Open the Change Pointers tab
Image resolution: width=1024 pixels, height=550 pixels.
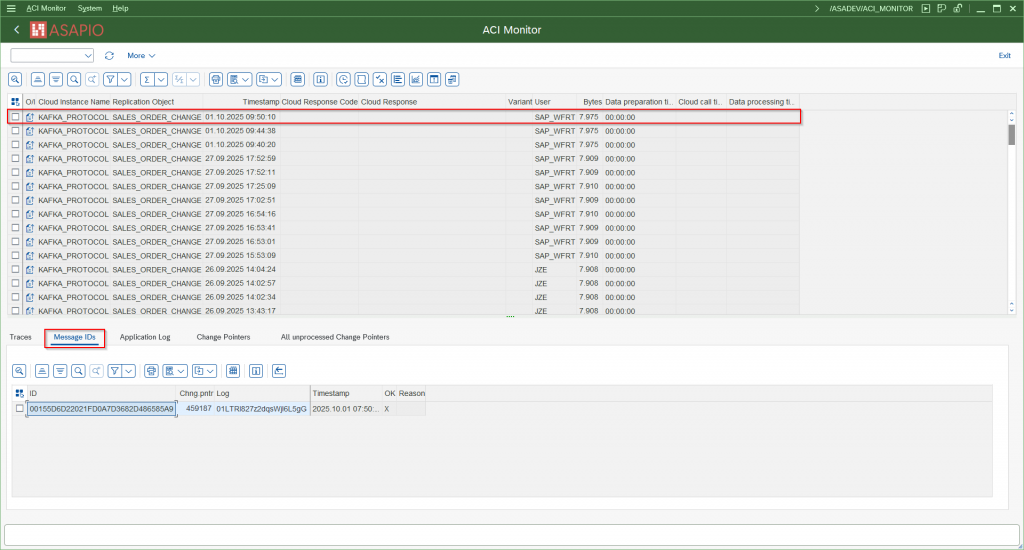(223, 337)
